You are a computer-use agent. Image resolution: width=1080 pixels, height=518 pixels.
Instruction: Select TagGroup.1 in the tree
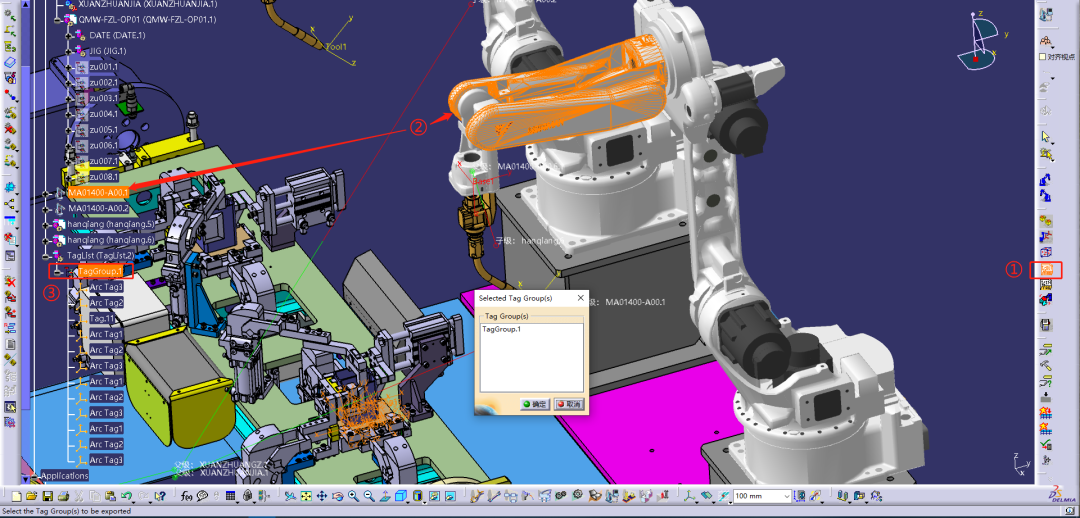pyautogui.click(x=101, y=271)
